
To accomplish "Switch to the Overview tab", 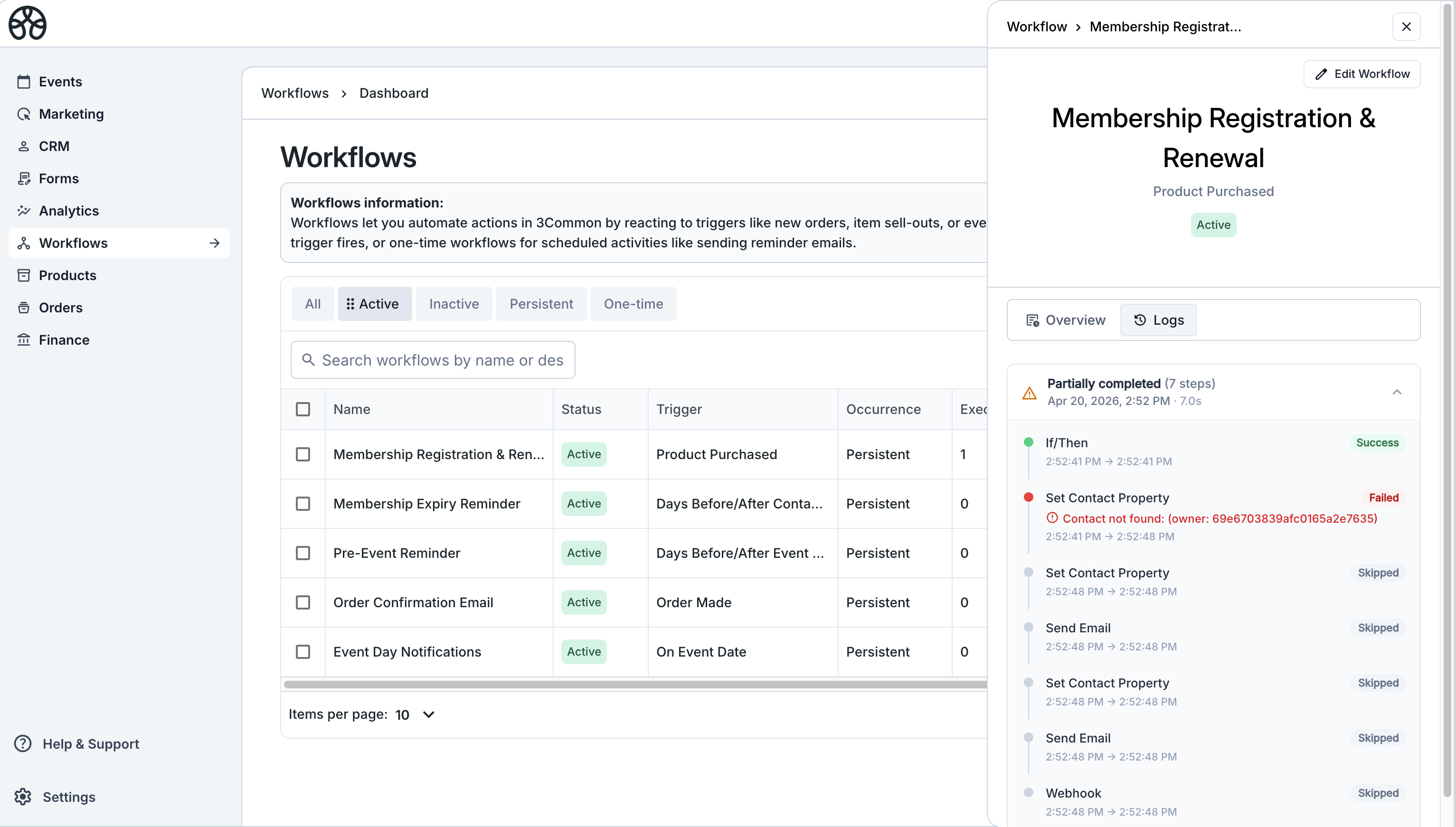I will tap(1065, 320).
